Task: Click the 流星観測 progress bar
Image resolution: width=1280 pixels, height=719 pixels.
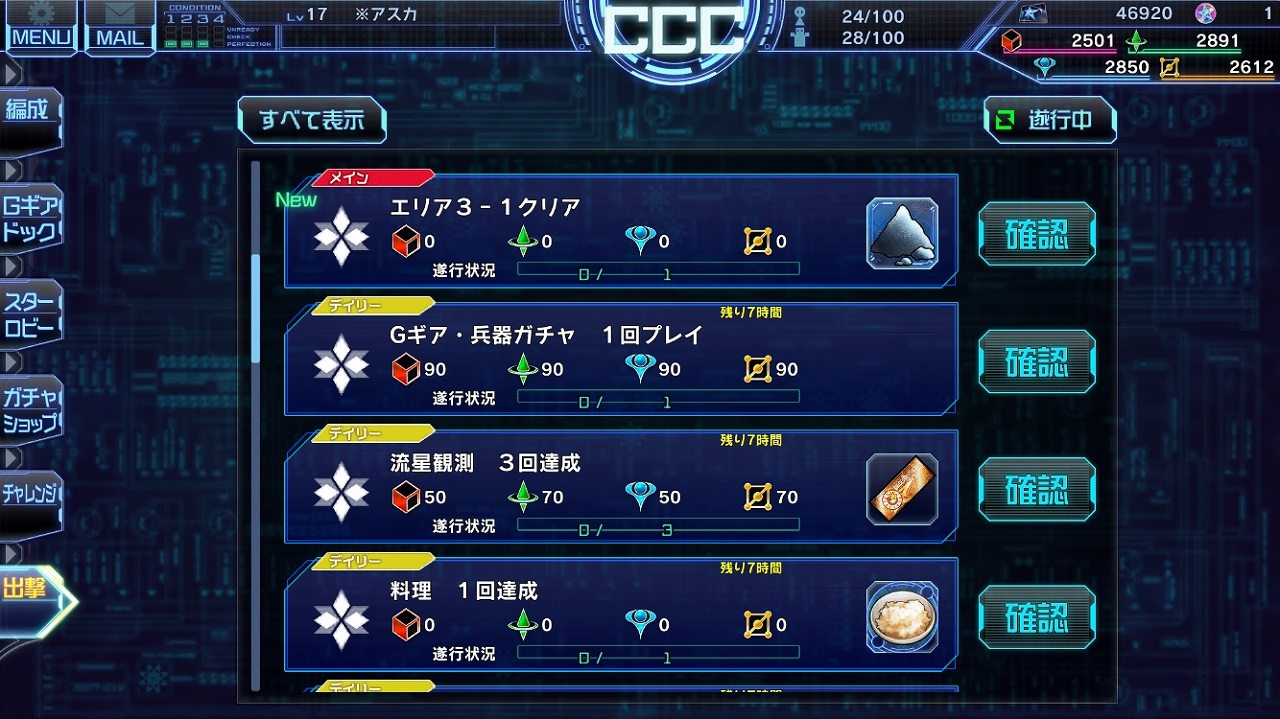Action: [658, 525]
